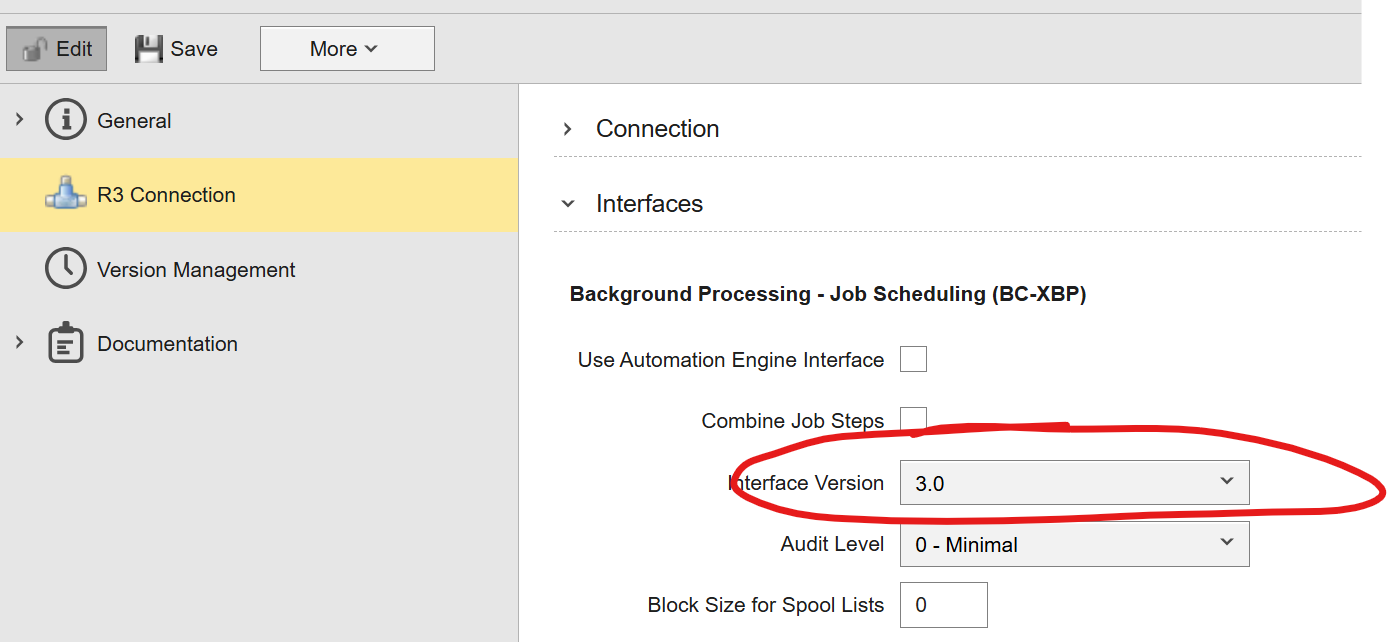Expand the Connection section

568,129
